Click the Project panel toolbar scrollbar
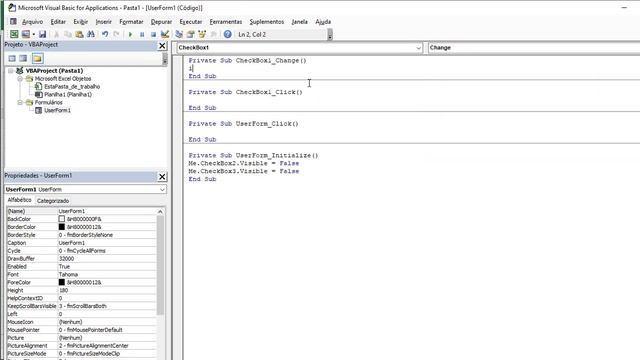The image size is (640, 360). (164, 59)
